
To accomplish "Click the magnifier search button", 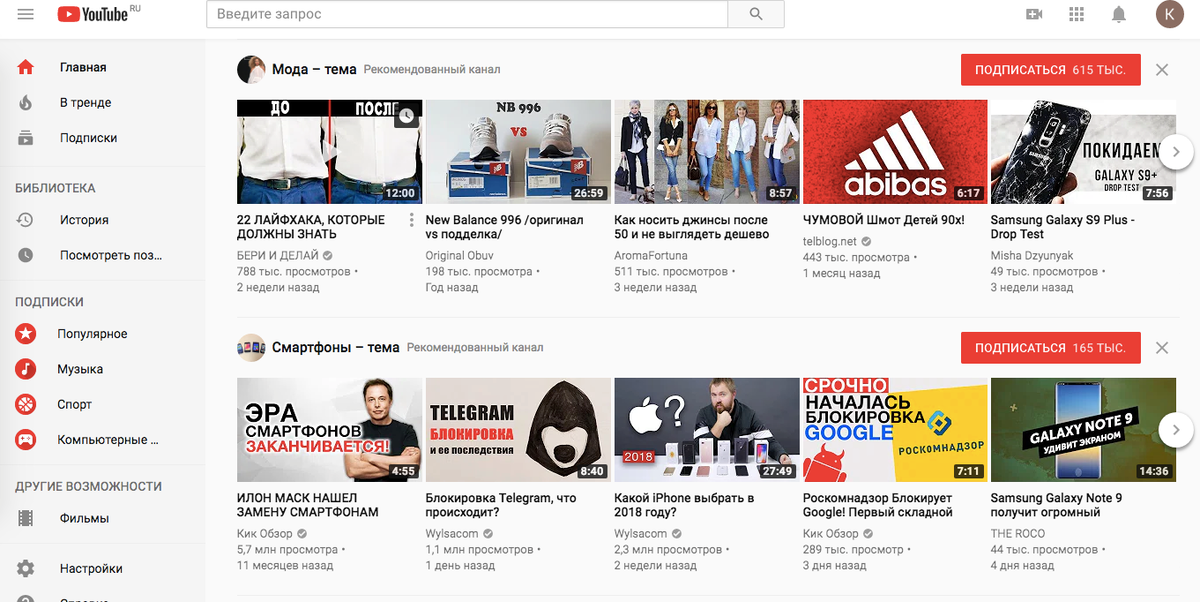I will 756,14.
